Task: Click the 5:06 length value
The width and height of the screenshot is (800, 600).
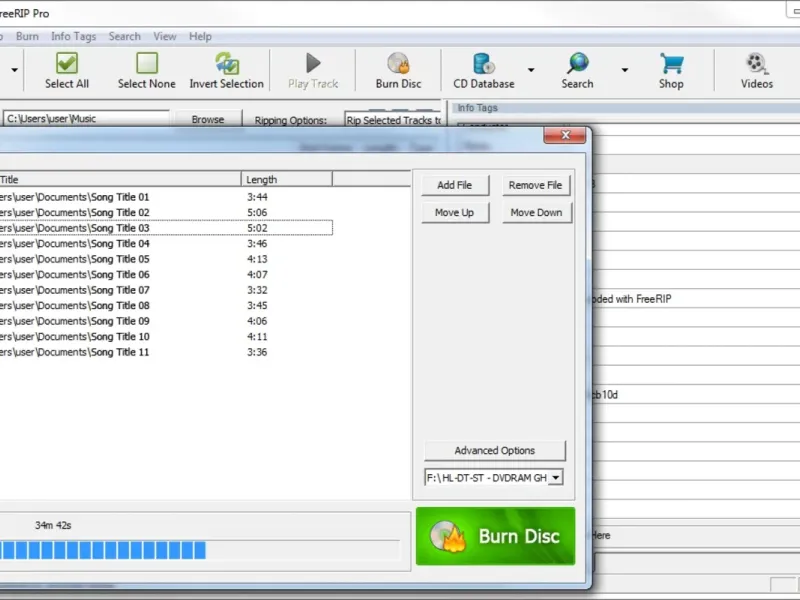Action: point(257,212)
